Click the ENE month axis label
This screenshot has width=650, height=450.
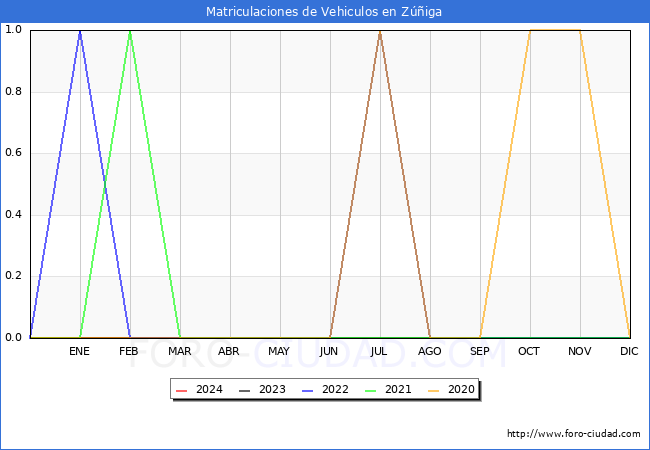click(x=79, y=351)
